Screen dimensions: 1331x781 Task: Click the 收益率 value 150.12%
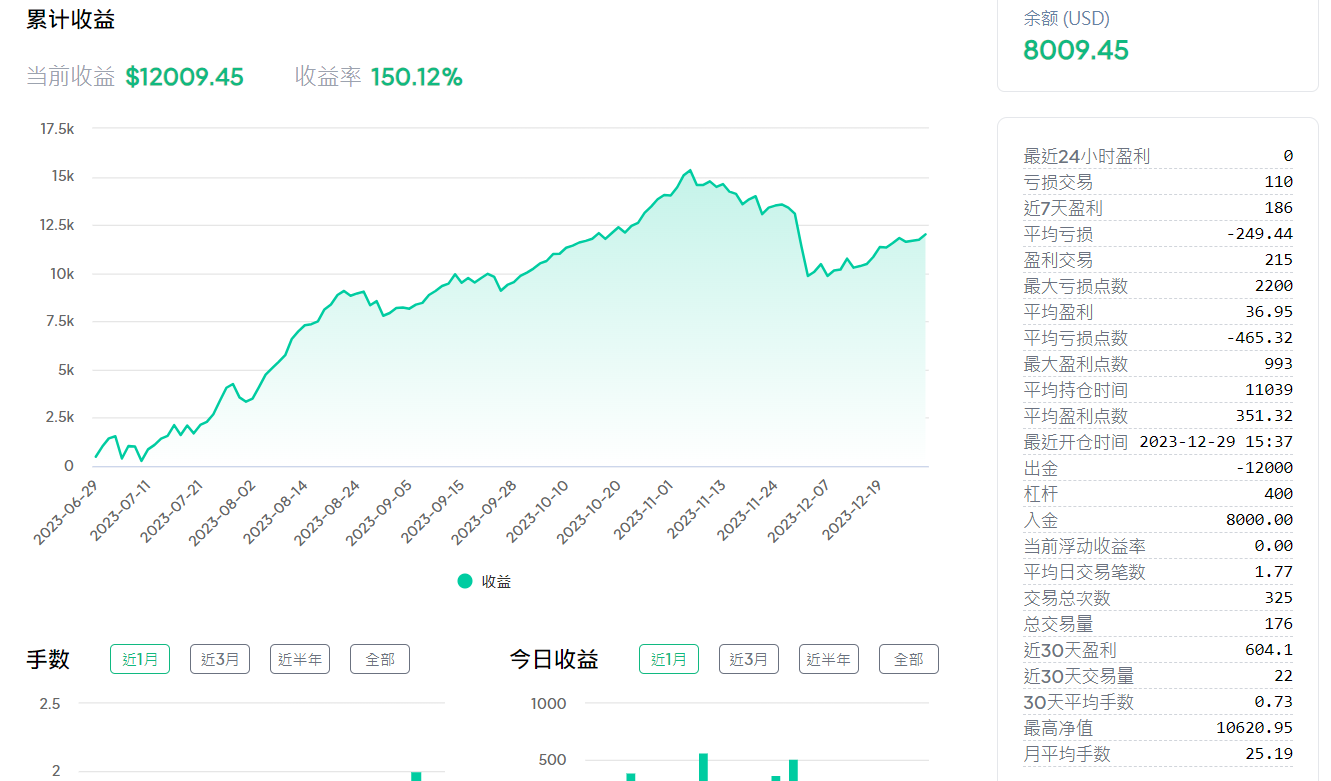click(417, 77)
